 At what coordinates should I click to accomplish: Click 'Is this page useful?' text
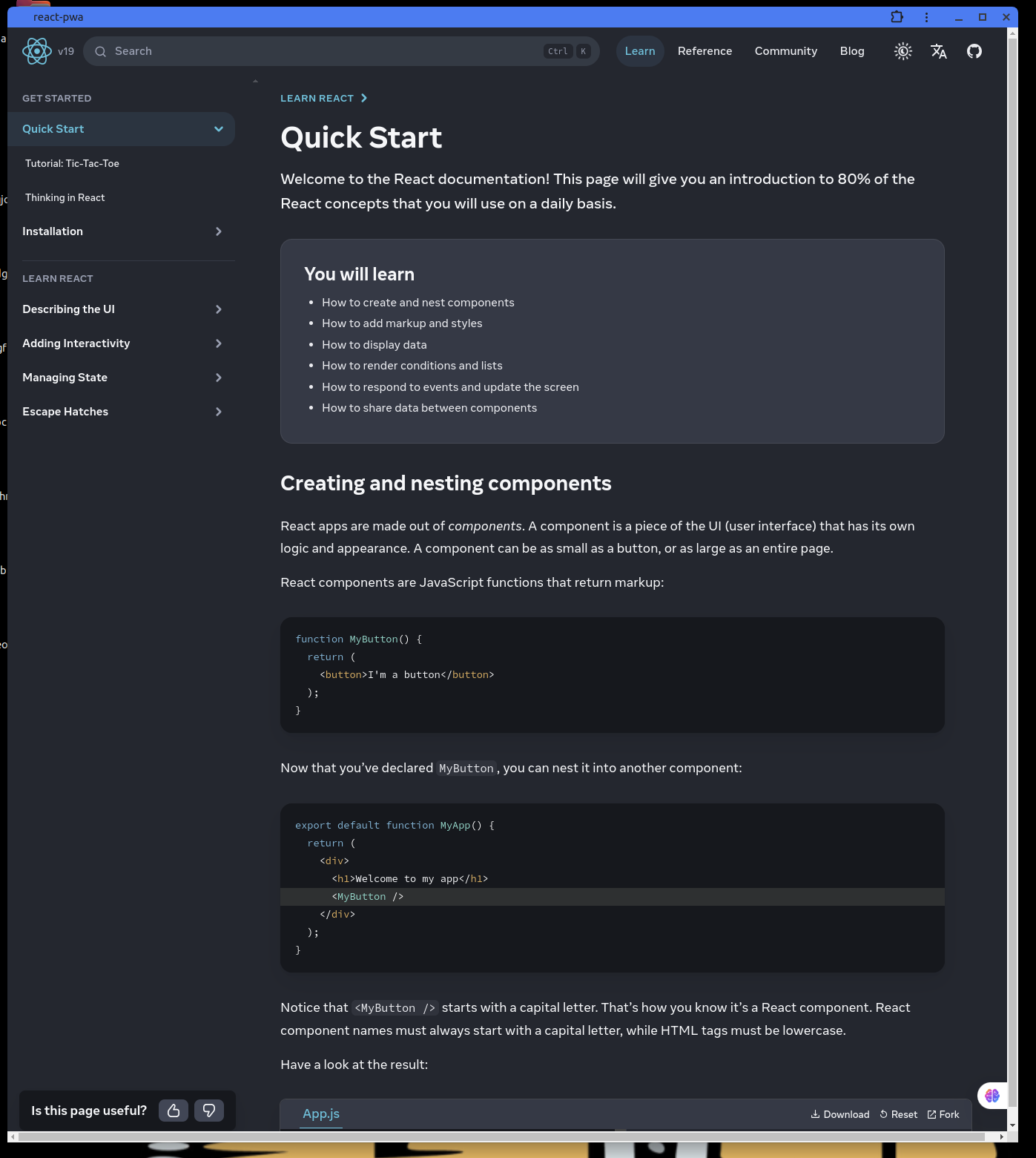click(89, 1111)
